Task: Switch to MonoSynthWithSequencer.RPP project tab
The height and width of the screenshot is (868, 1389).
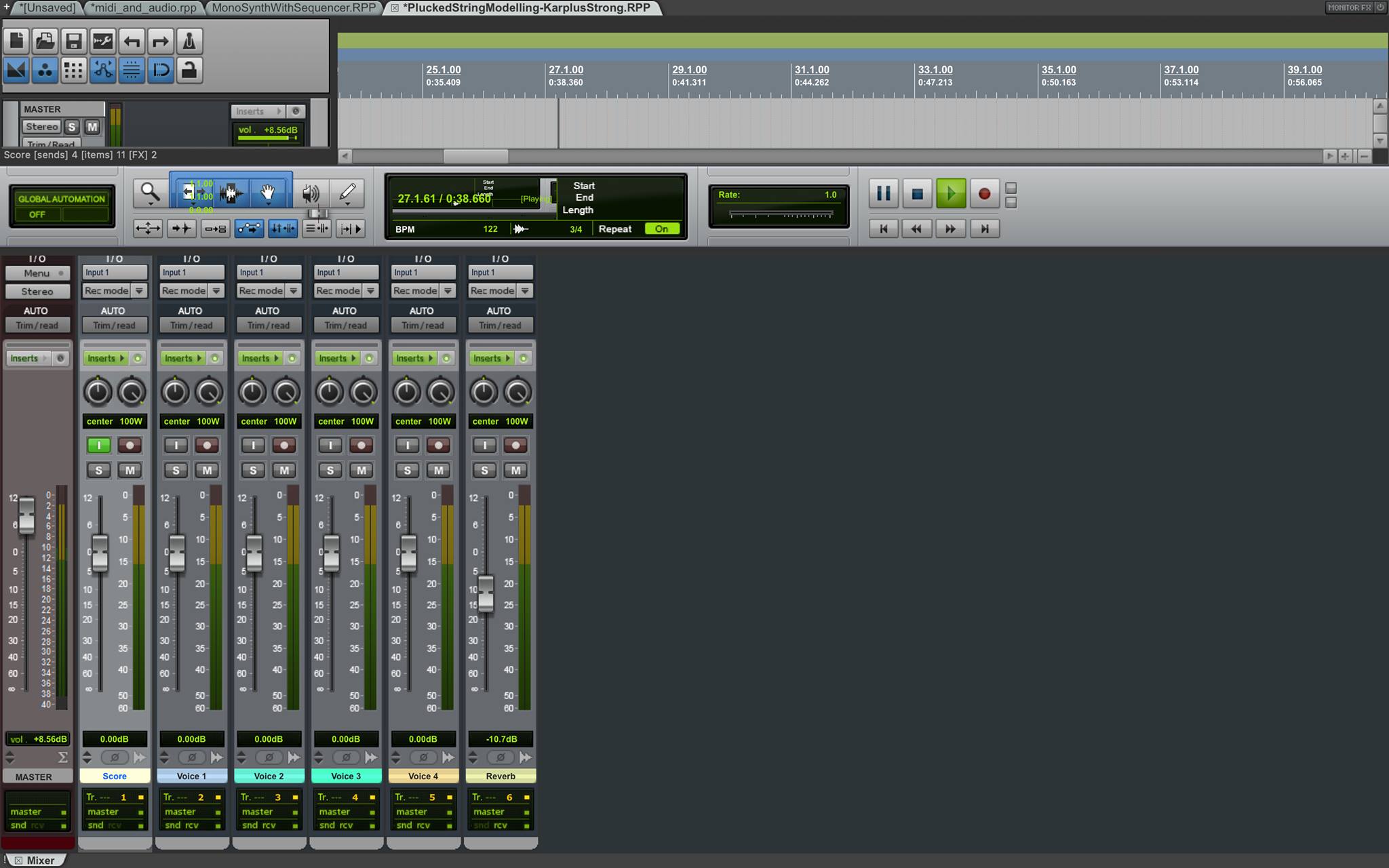Action: [294, 7]
